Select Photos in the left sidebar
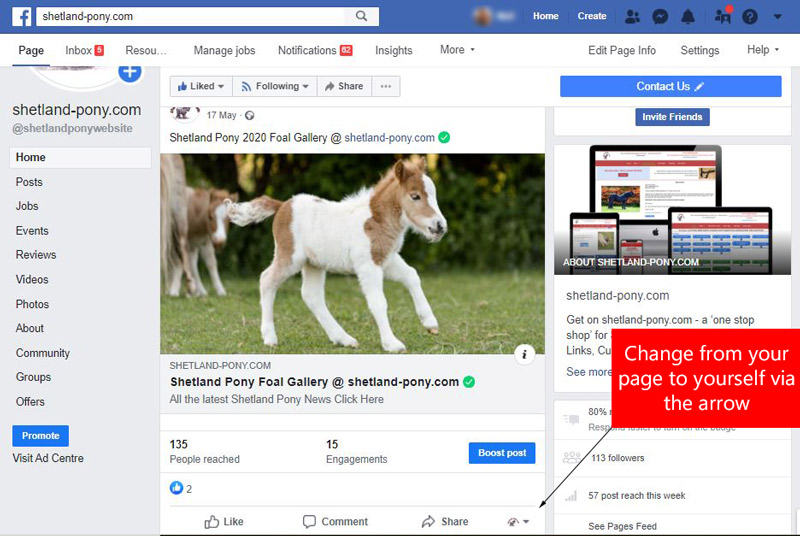 coord(32,304)
